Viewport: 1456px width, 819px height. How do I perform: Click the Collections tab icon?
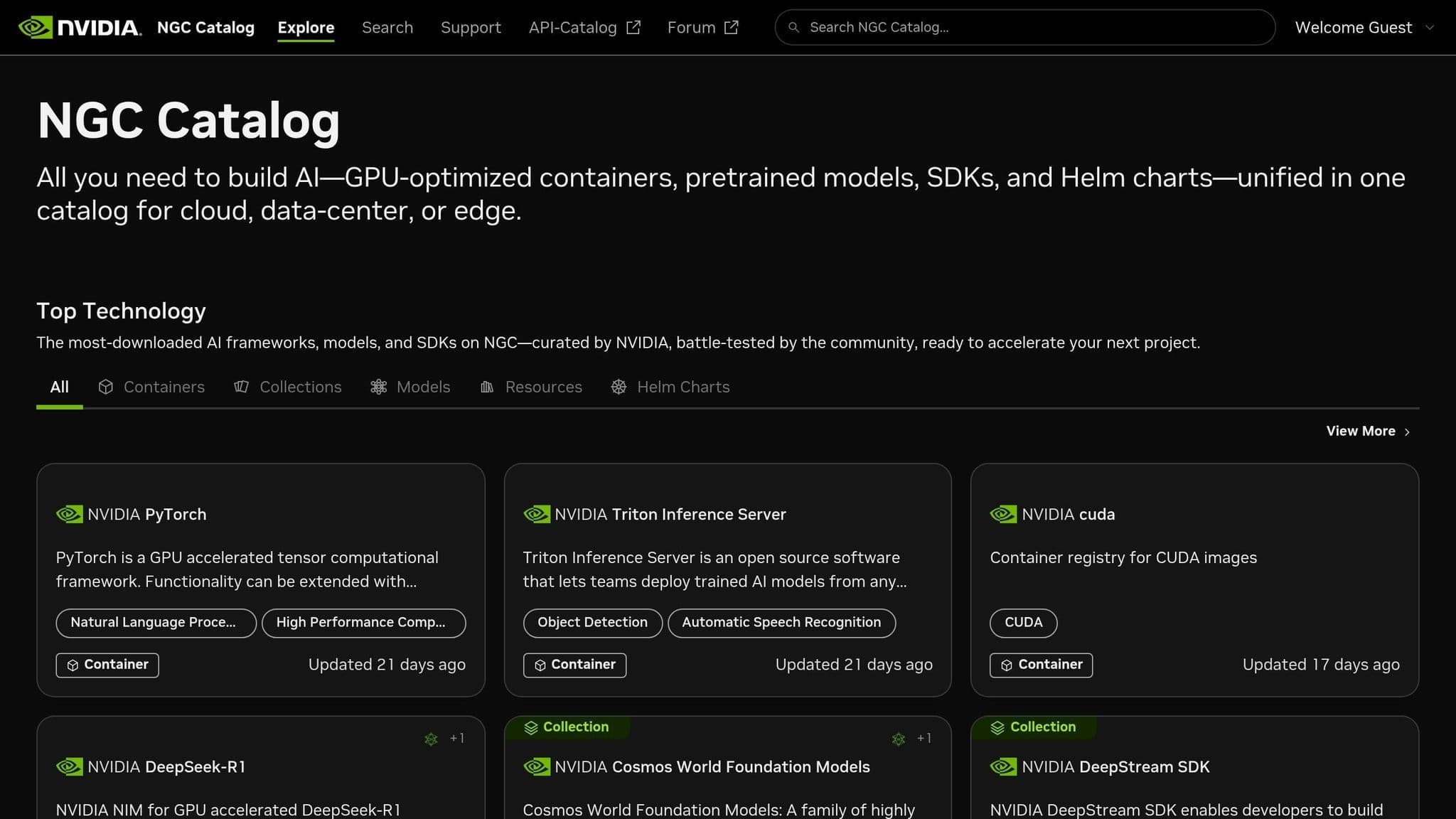(x=242, y=387)
